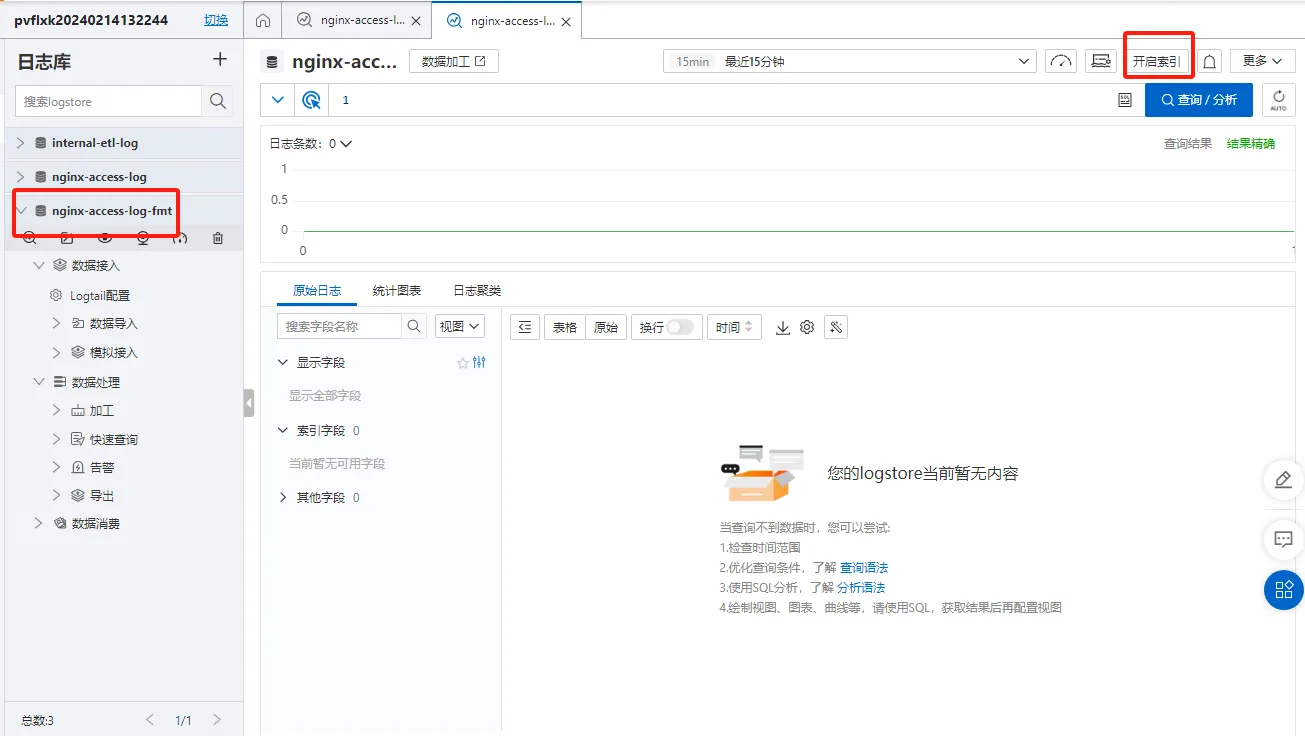Expand nginx-access-log logstore
1305x736 pixels.
click(21, 177)
